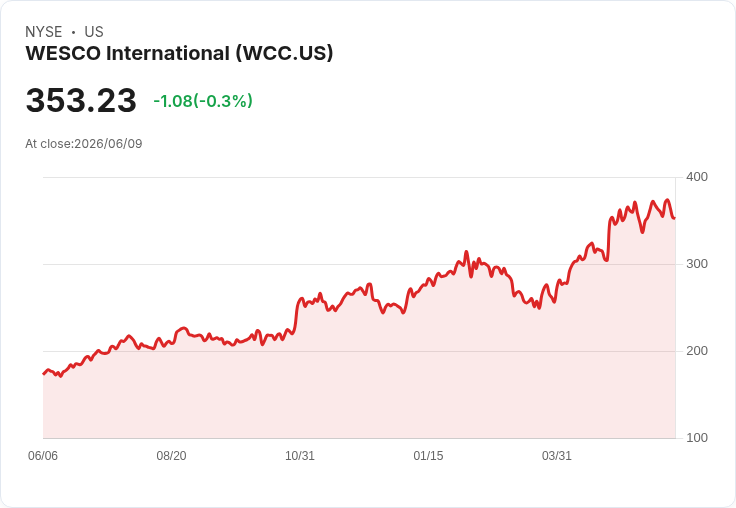Click the starting point of the red price line
Viewport: 736px width, 508px height.
[x=44, y=374]
